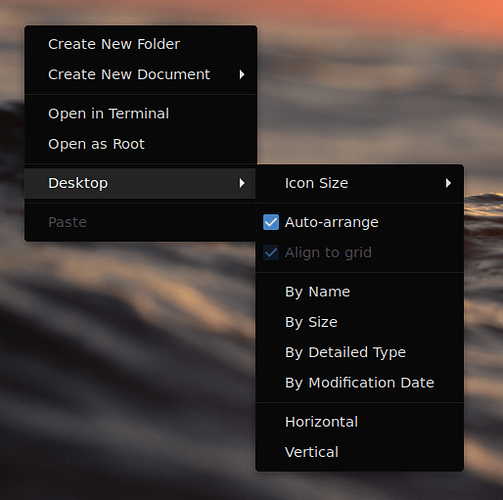Click the highlighted Desktop menu entry
This screenshot has height=500, width=503.
pyautogui.click(x=140, y=183)
